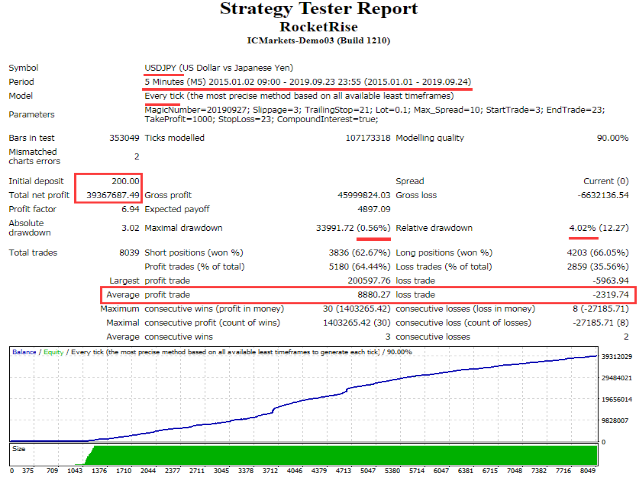Select consecutive wins '30 (1403265.42)'

tap(356, 309)
